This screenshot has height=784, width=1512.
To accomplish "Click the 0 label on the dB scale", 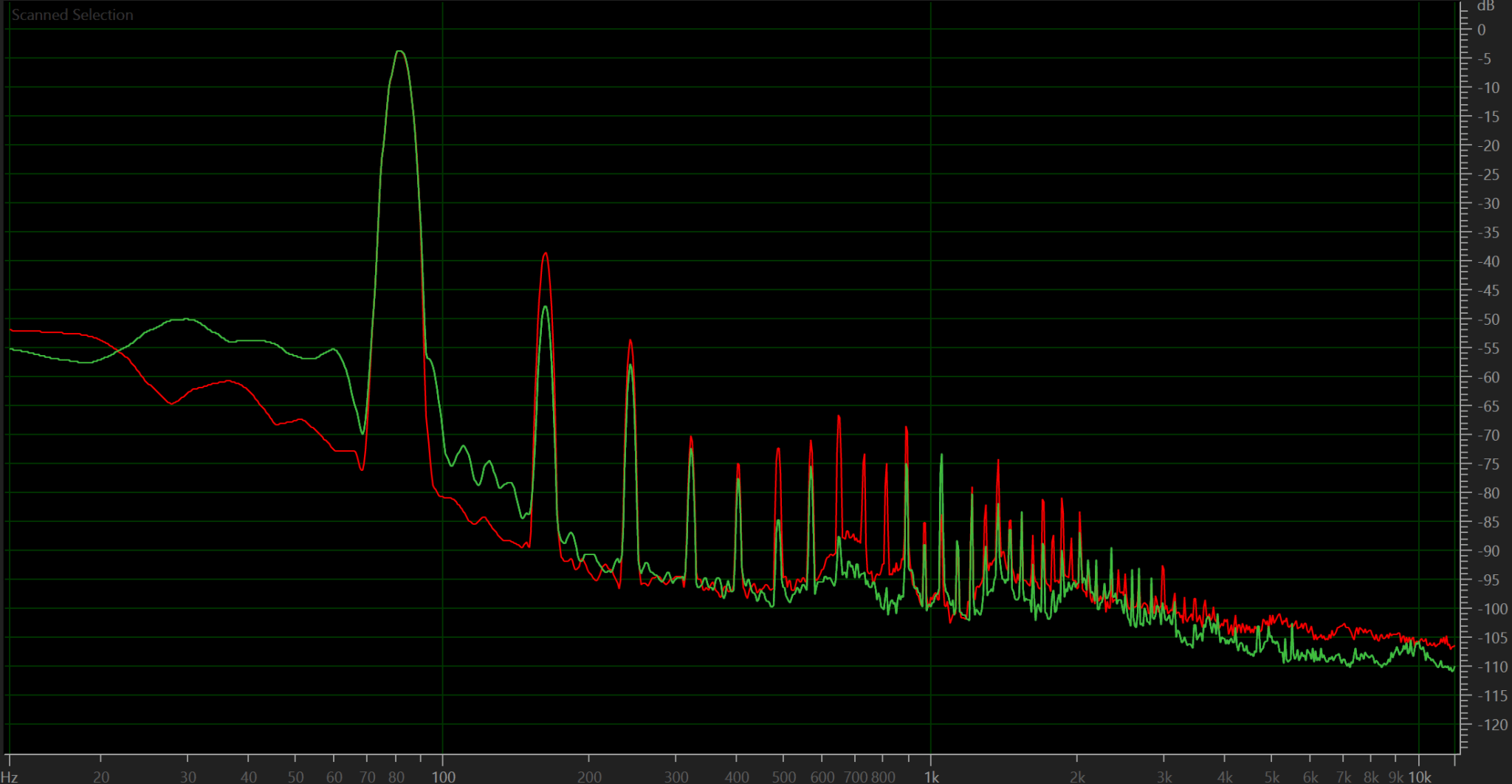I will click(1481, 30).
